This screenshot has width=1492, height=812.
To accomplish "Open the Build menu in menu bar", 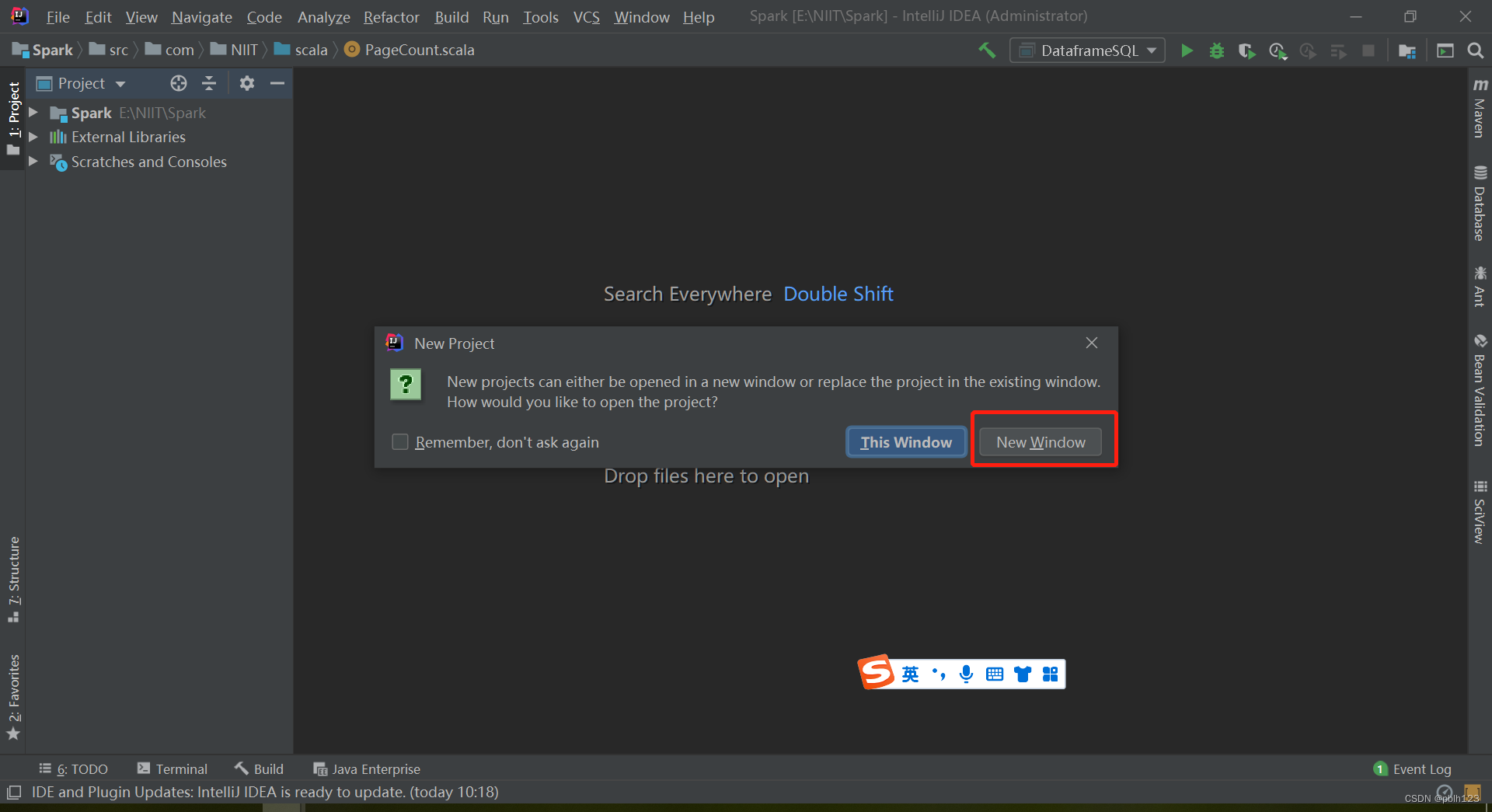I will pyautogui.click(x=451, y=17).
